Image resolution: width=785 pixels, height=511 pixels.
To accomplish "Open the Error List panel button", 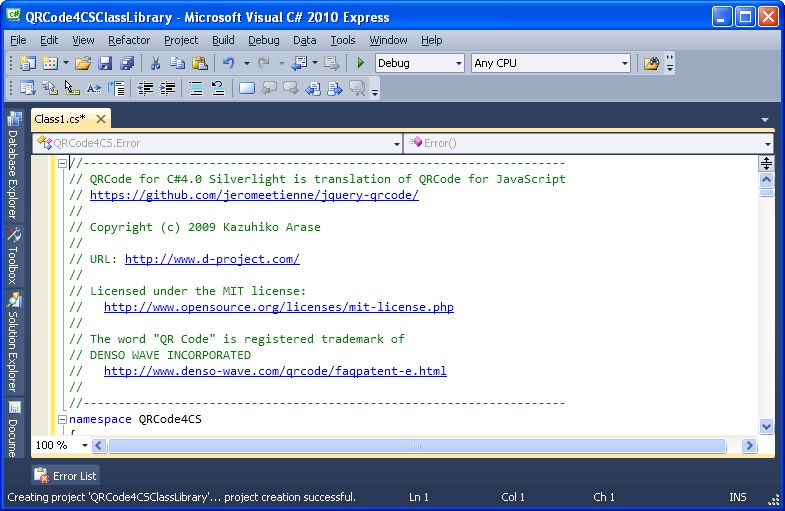I will pyautogui.click(x=66, y=476).
